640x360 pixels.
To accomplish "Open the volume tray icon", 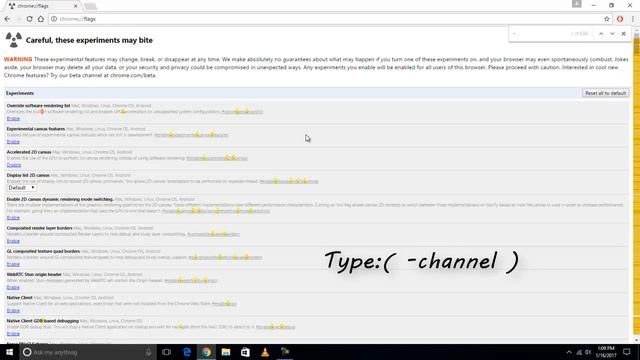I will pyautogui.click(x=588, y=352).
